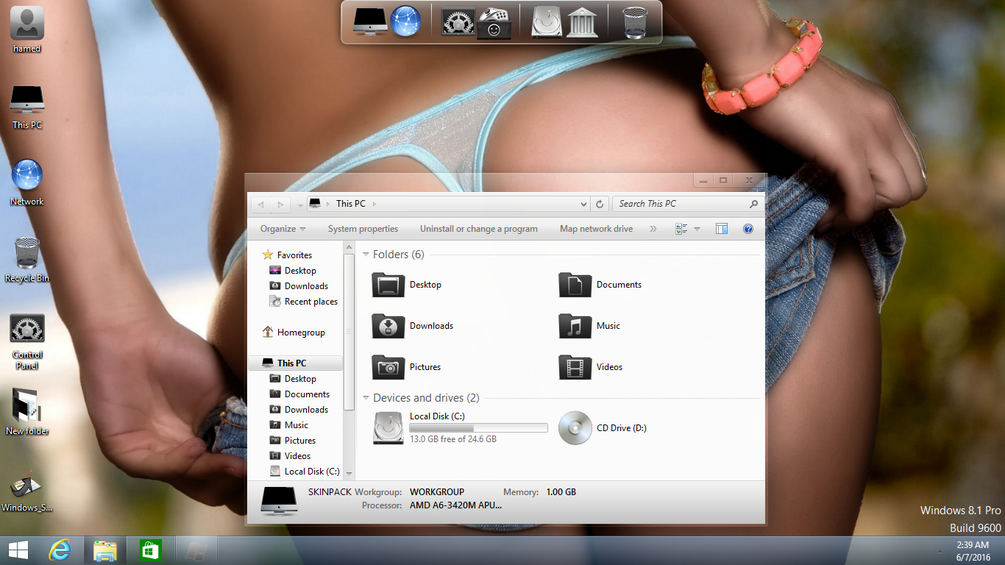Open the Pictures folder in Folders group

[x=407, y=366]
